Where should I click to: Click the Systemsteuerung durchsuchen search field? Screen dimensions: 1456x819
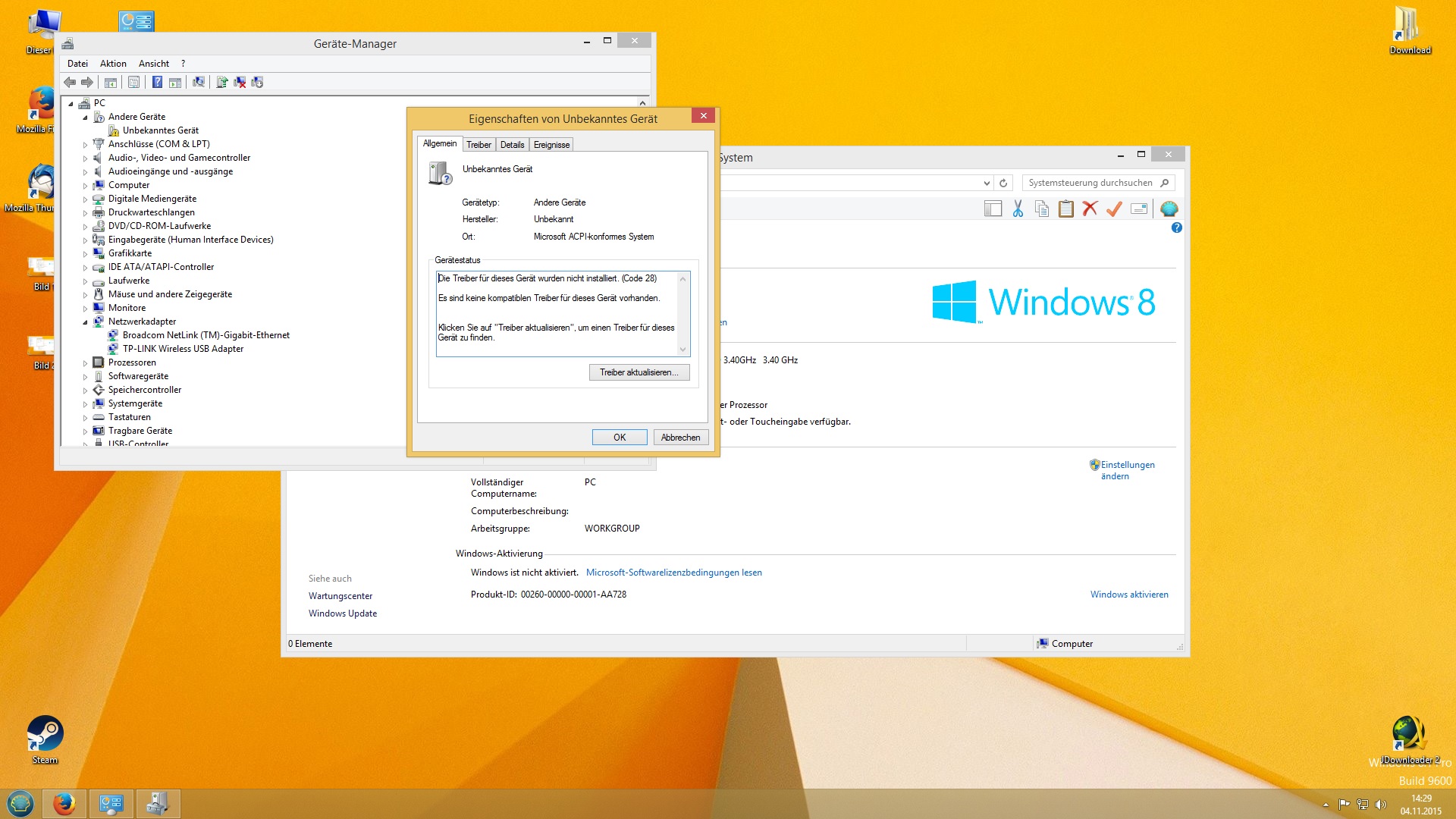pos(1090,183)
